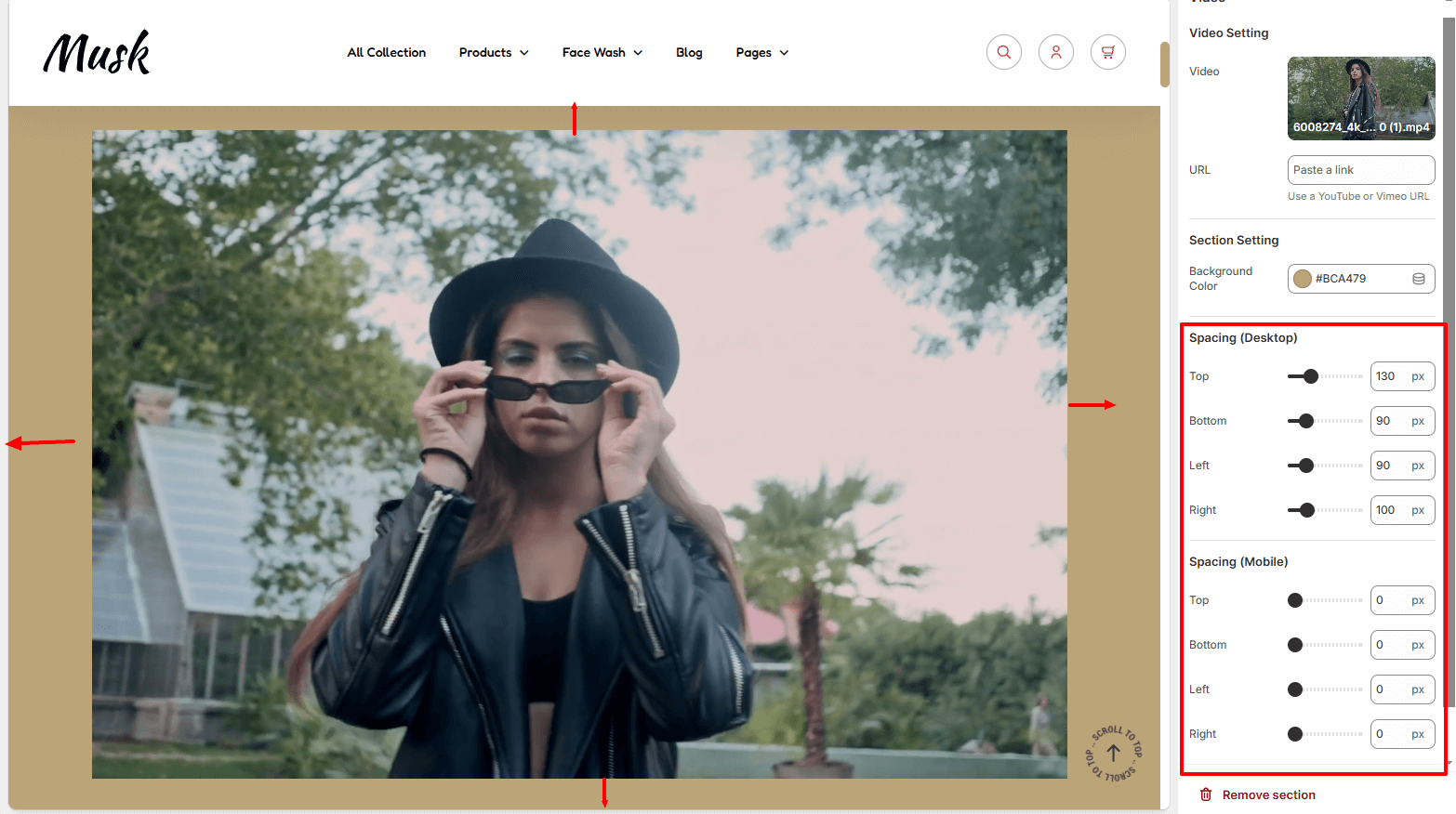The image size is (1456, 814).
Task: Open the shopping cart icon
Action: 1108,52
